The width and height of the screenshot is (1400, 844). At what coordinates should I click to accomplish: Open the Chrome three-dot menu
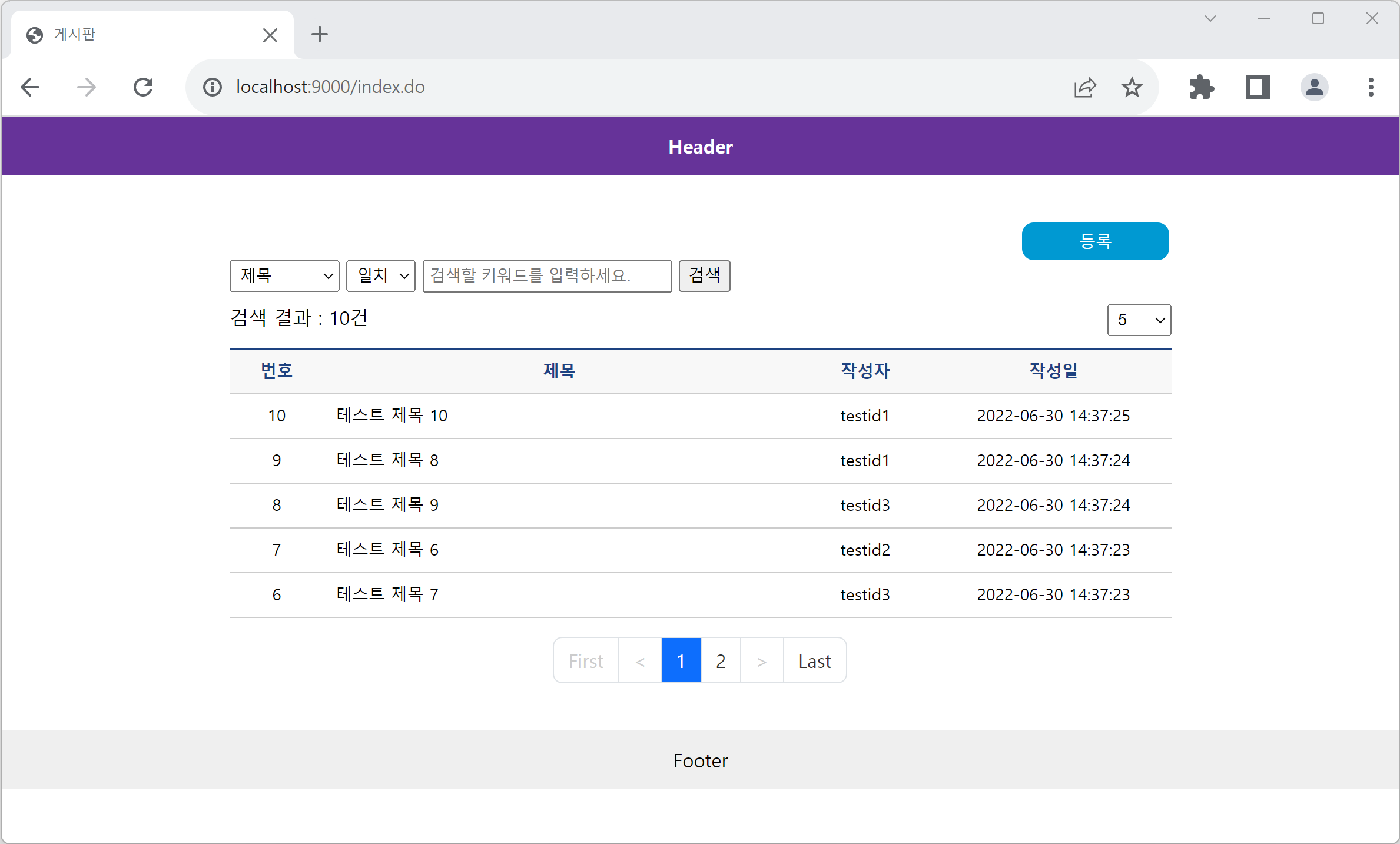tap(1371, 87)
